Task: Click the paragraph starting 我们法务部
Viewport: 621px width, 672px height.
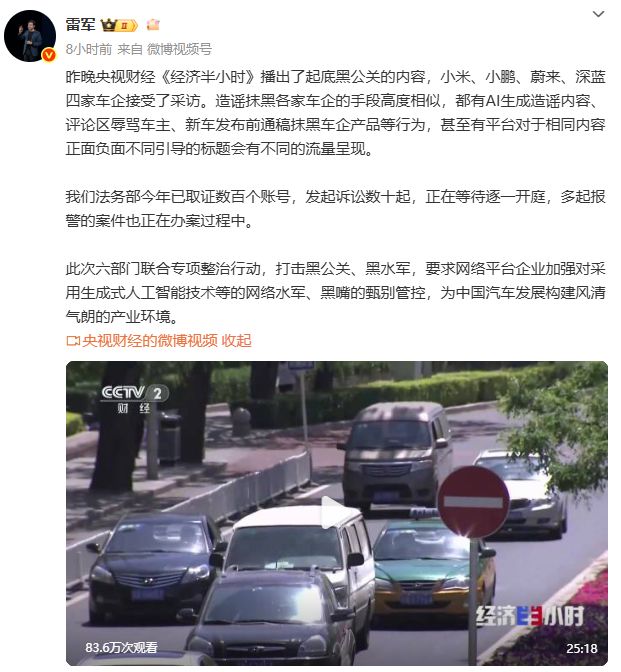Action: (336, 209)
